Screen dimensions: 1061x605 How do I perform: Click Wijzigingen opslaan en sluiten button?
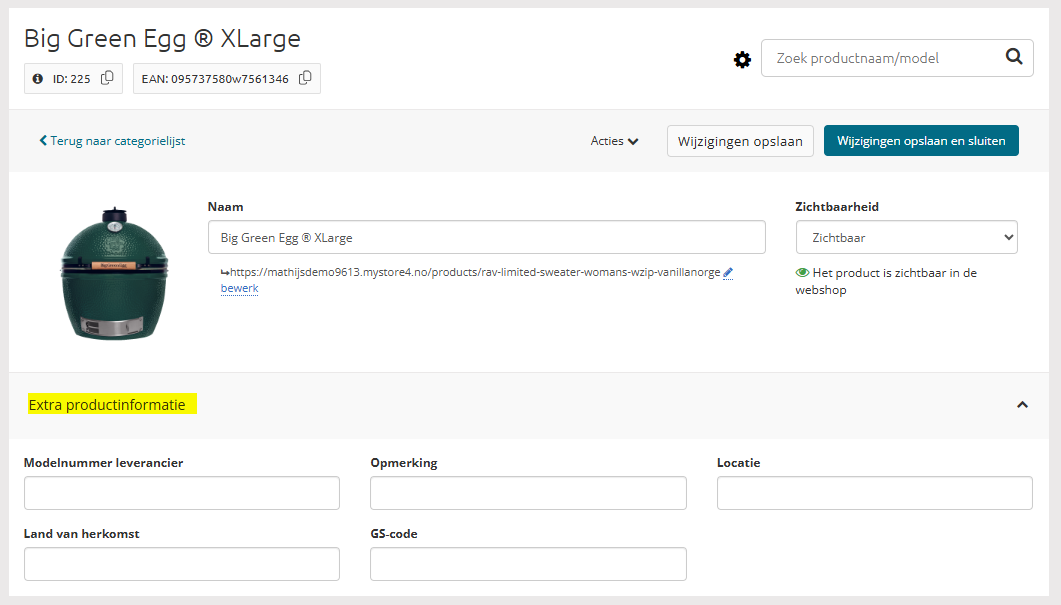921,141
